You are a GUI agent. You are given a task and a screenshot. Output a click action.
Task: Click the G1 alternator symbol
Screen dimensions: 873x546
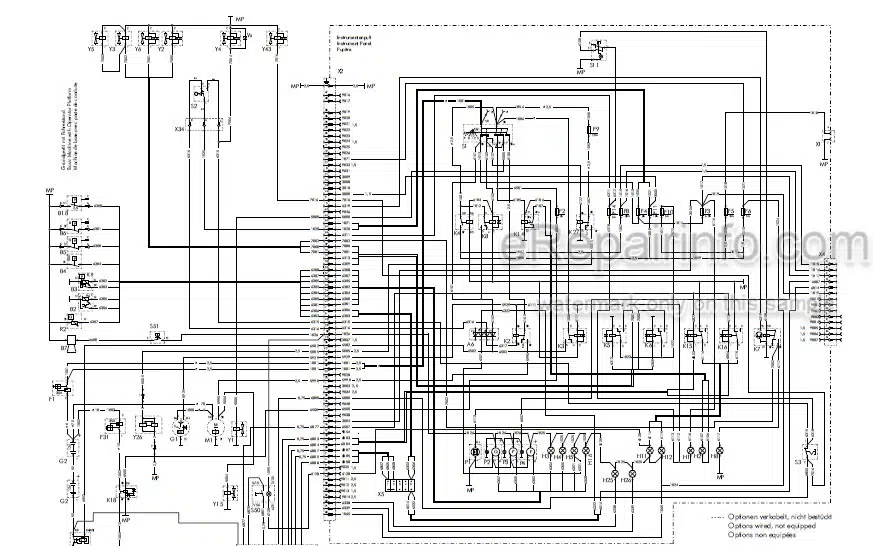pos(180,427)
